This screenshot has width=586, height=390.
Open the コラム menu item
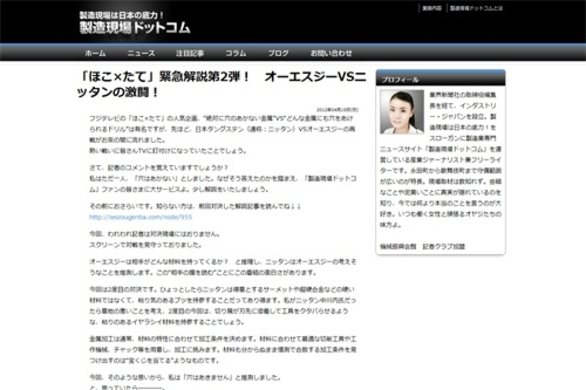236,53
